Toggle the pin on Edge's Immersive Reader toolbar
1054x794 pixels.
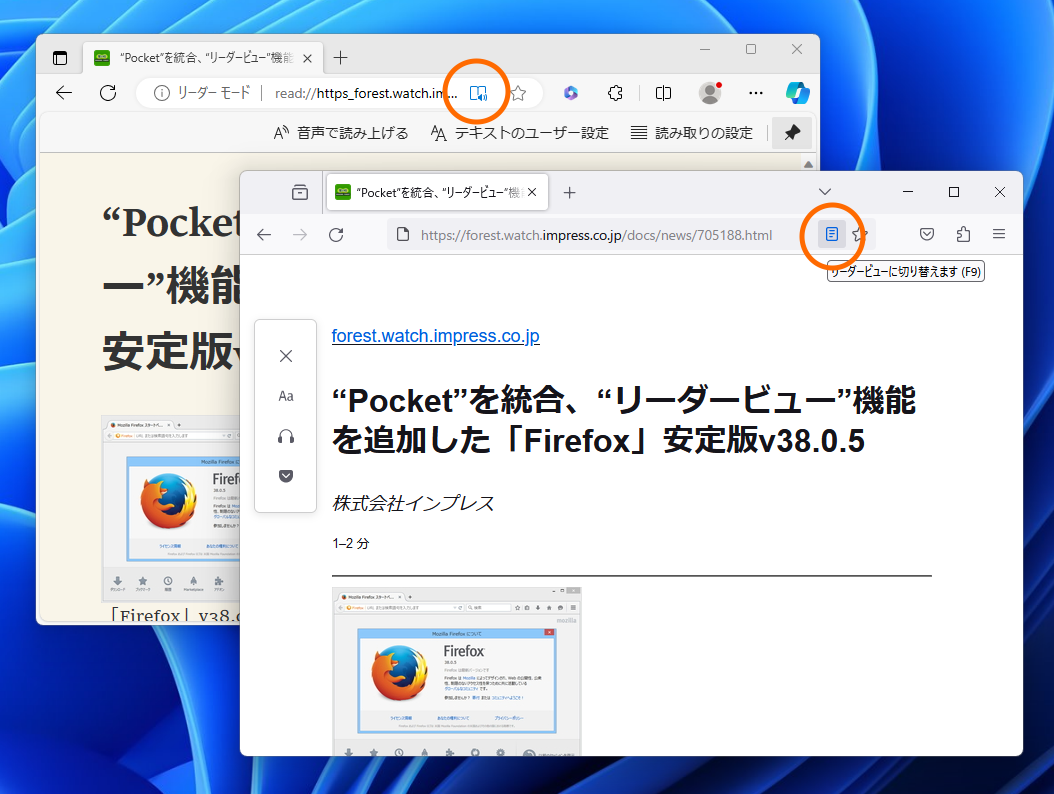pos(791,132)
